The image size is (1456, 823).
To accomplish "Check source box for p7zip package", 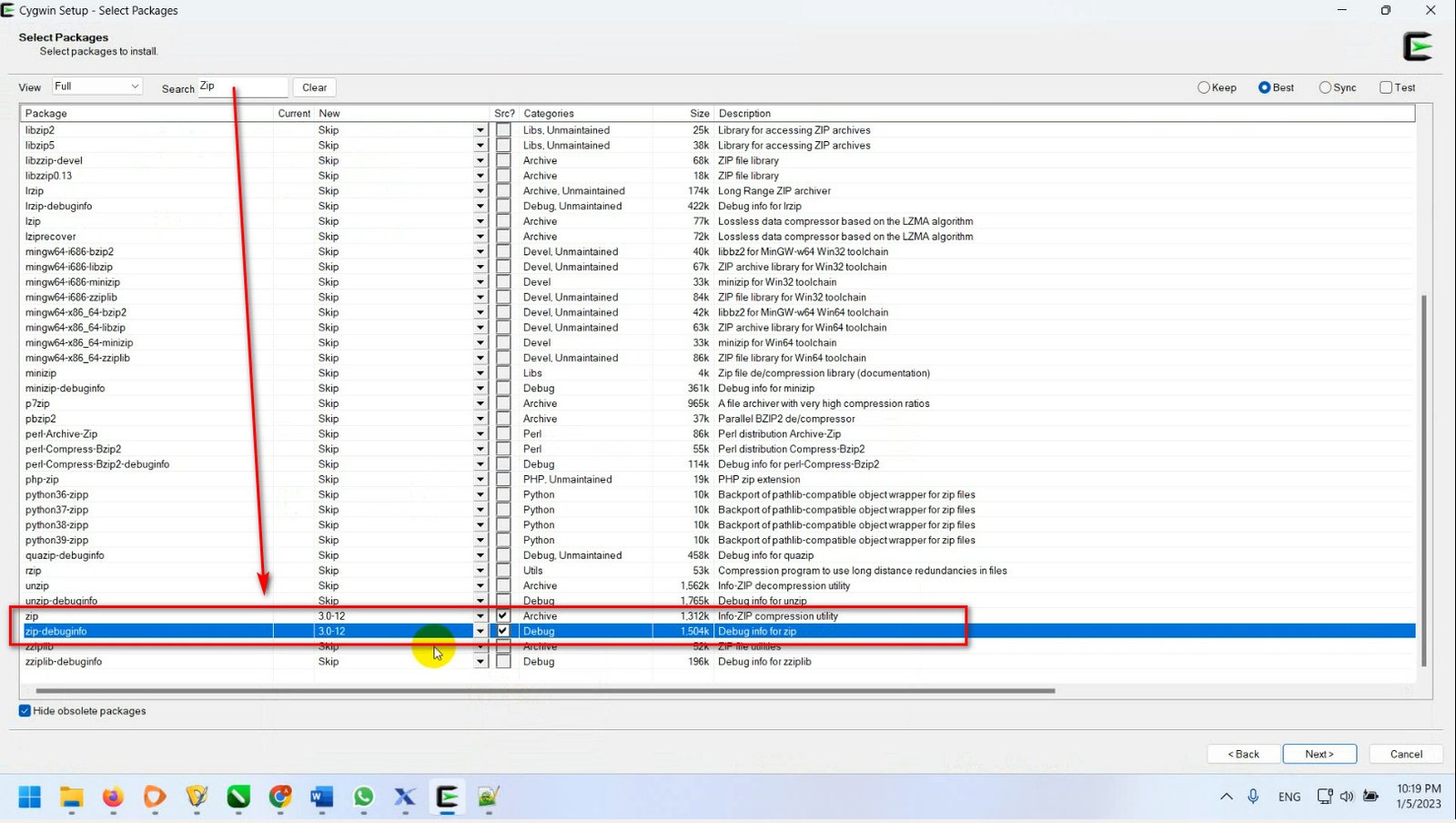I will [503, 403].
